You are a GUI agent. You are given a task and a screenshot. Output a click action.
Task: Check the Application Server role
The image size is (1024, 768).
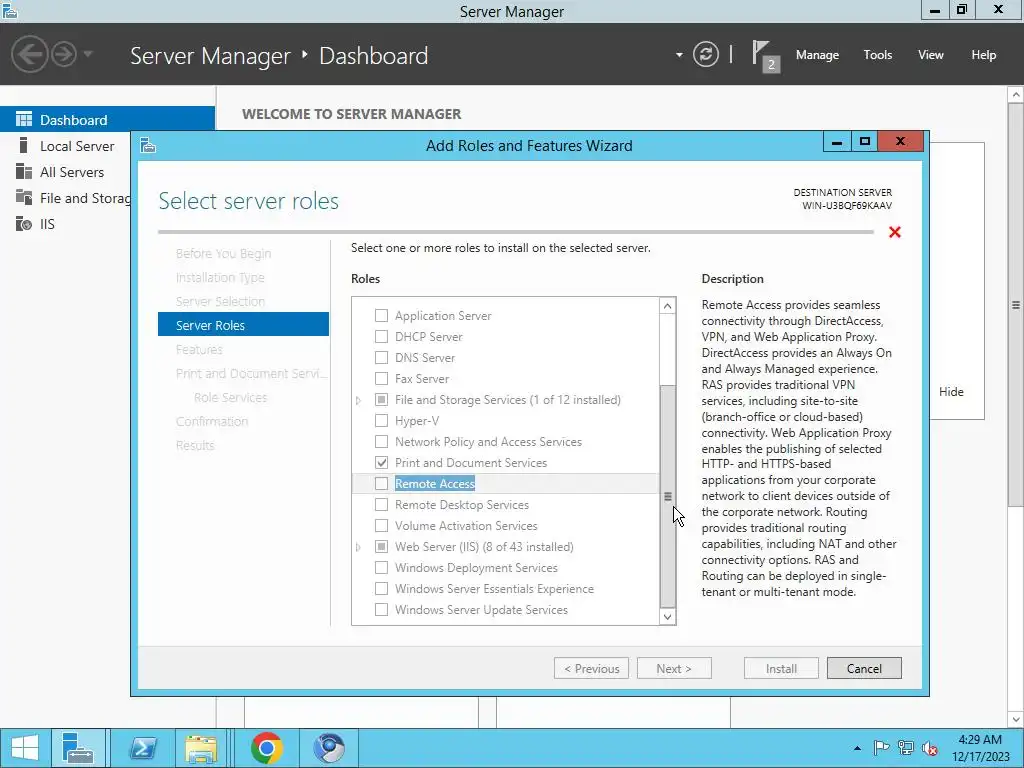[x=381, y=315]
